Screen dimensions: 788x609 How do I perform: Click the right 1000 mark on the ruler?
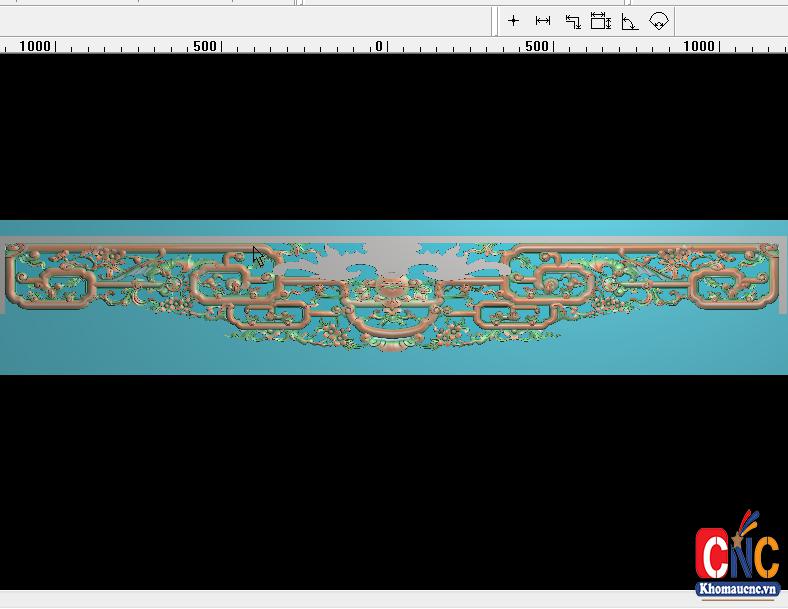pyautogui.click(x=699, y=46)
